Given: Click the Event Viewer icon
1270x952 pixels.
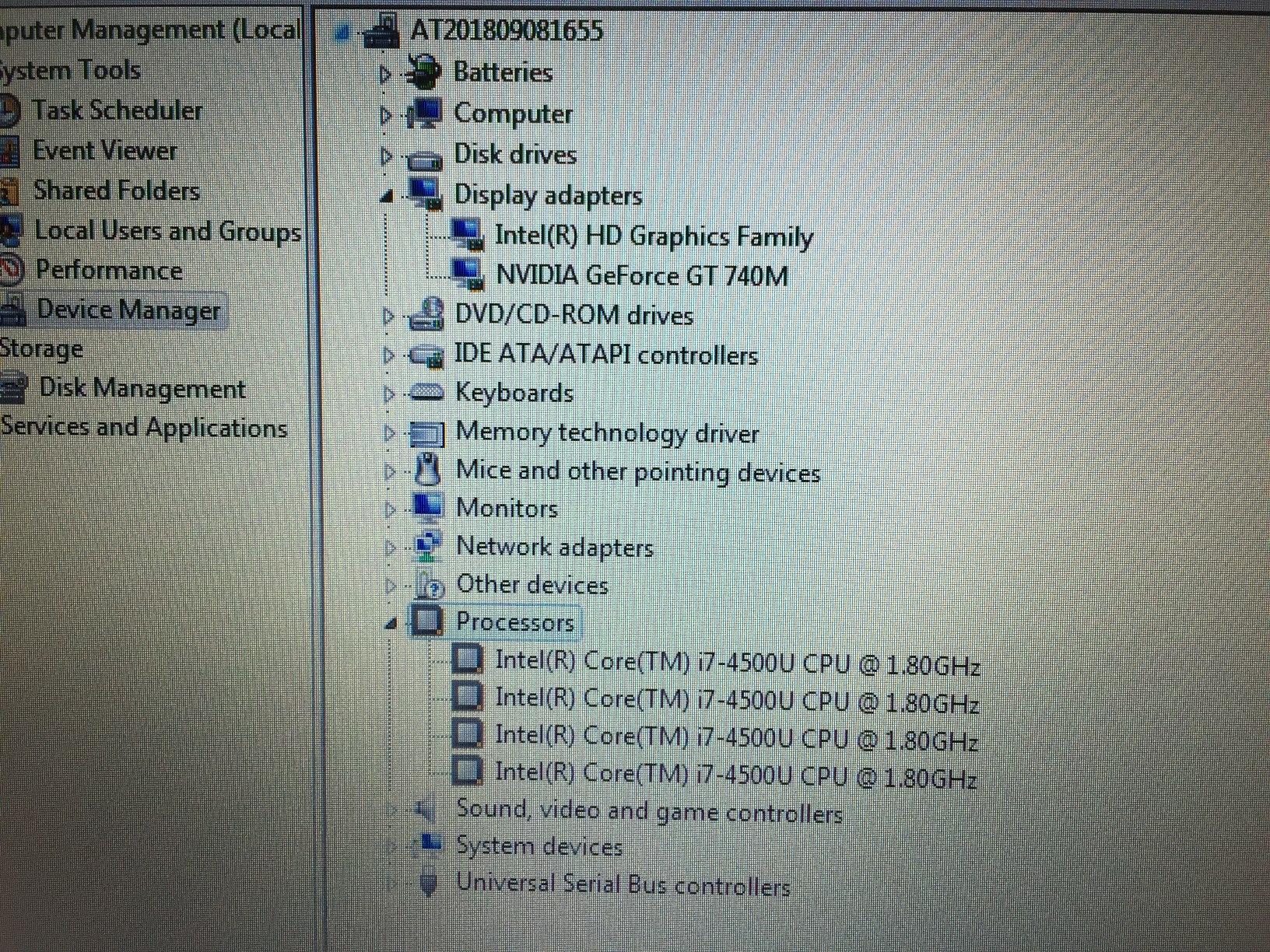Looking at the screenshot, I should [x=11, y=149].
